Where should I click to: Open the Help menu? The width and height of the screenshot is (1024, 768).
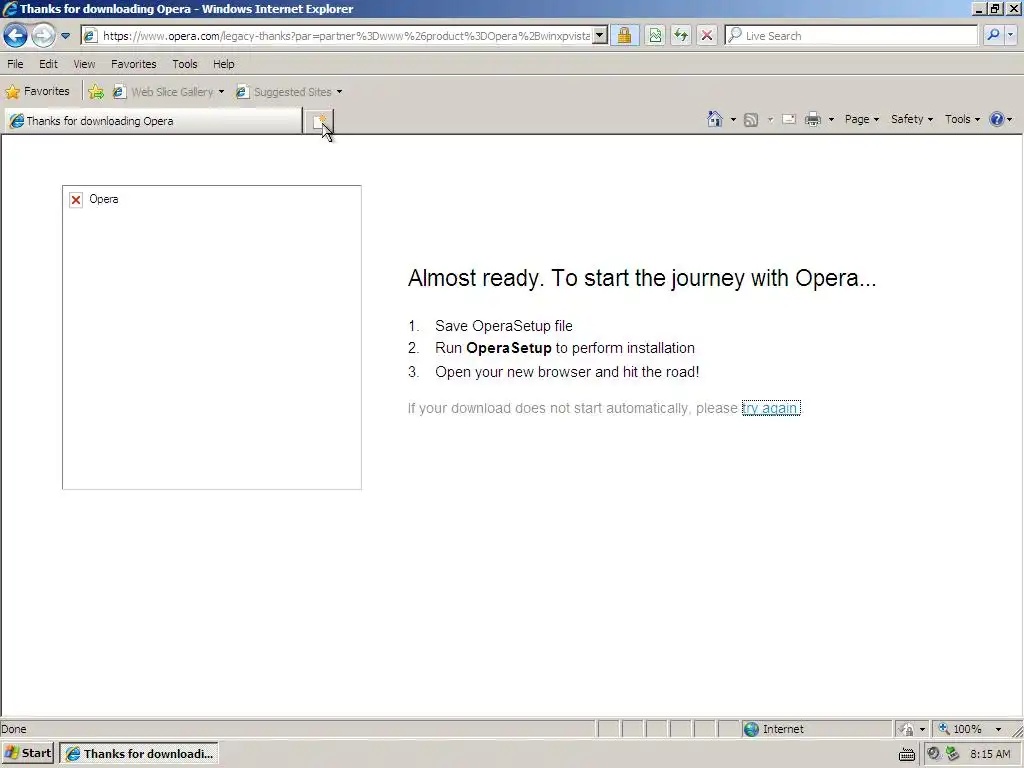click(x=223, y=64)
